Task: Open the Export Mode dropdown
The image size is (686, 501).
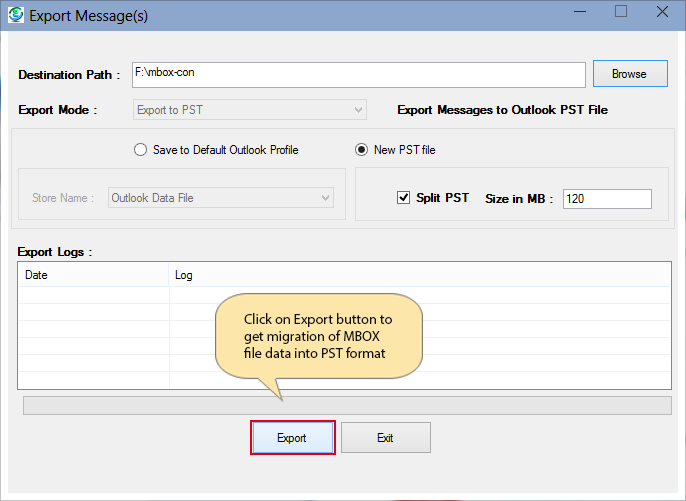Action: (250, 110)
